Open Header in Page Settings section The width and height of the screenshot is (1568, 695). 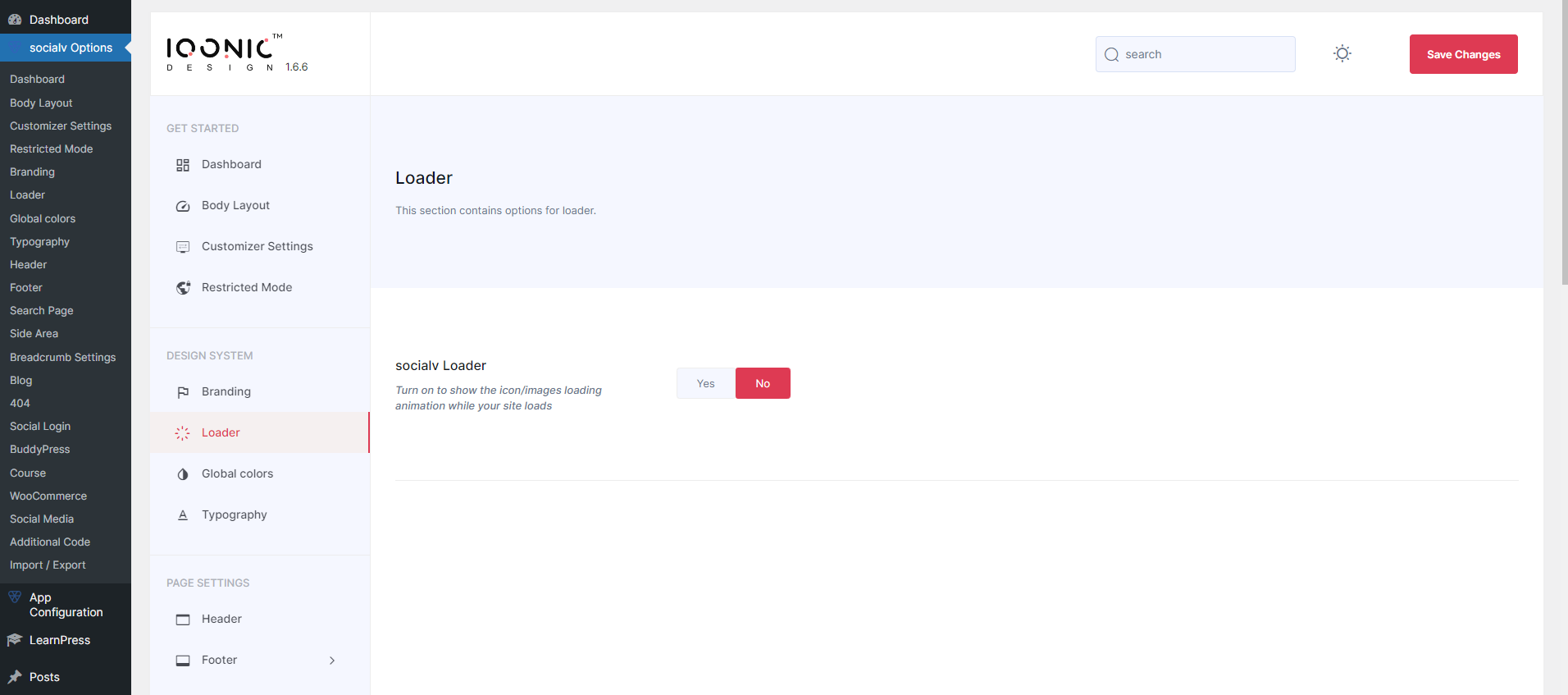[x=260, y=619]
